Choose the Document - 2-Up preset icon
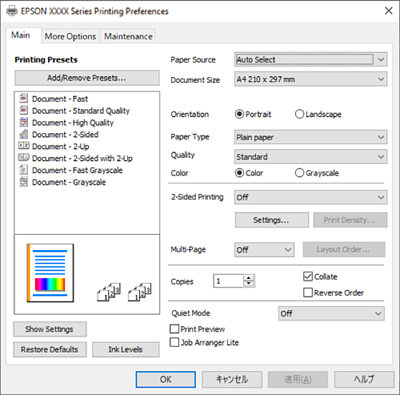 click(x=24, y=146)
